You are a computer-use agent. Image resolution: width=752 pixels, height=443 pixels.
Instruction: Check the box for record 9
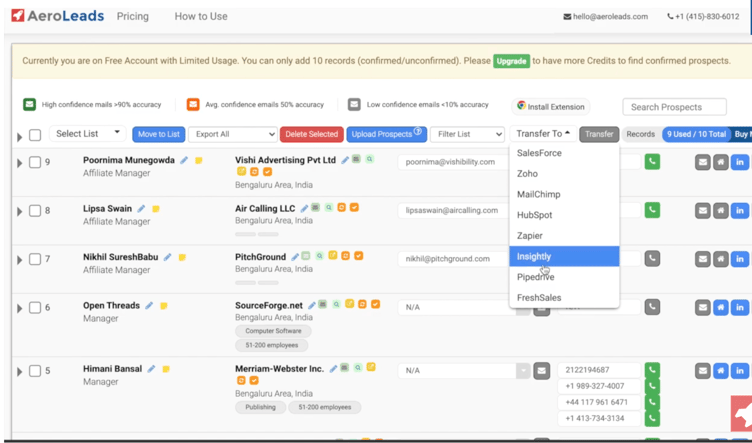point(35,163)
